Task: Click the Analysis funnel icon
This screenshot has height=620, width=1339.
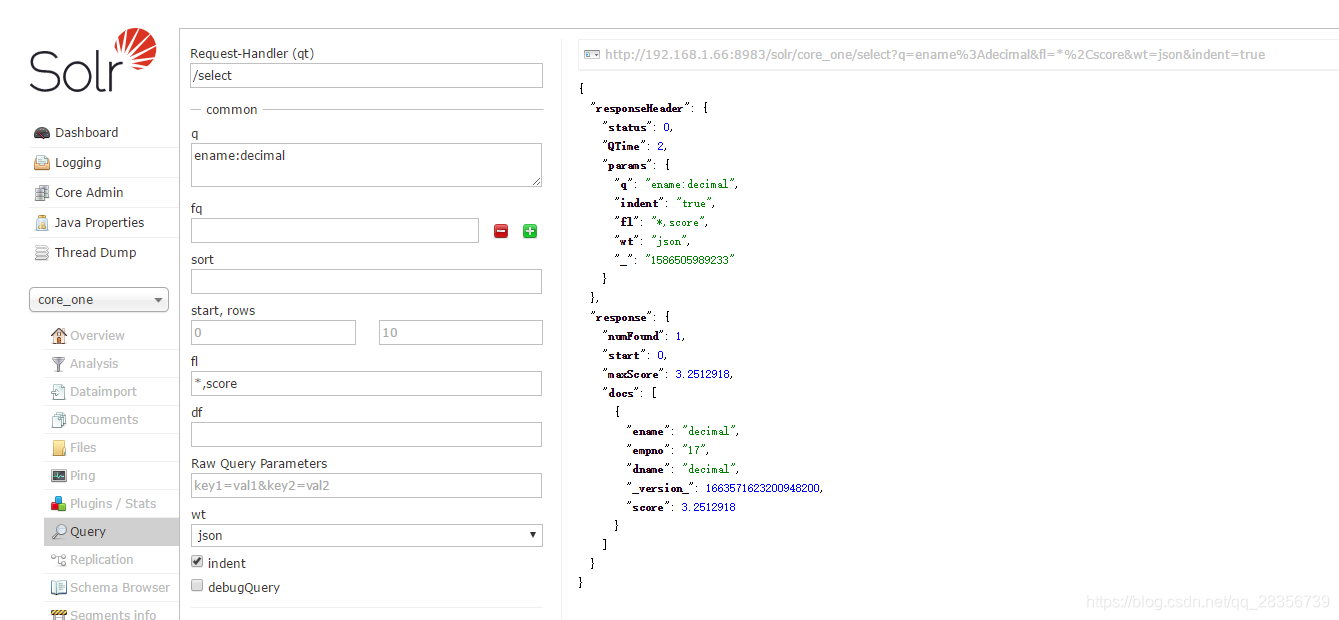Action: pos(59,363)
